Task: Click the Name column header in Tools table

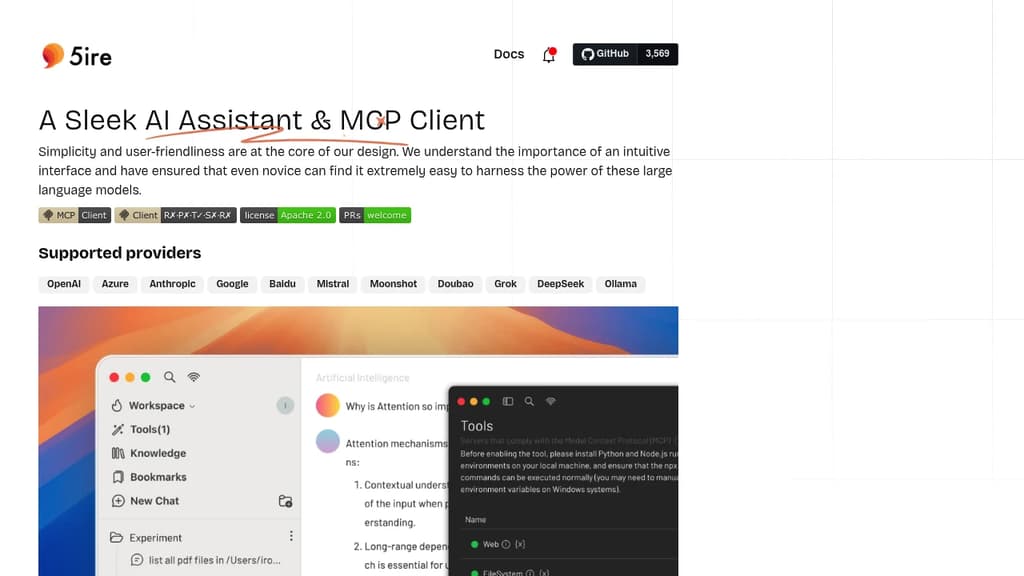Action: point(475,520)
